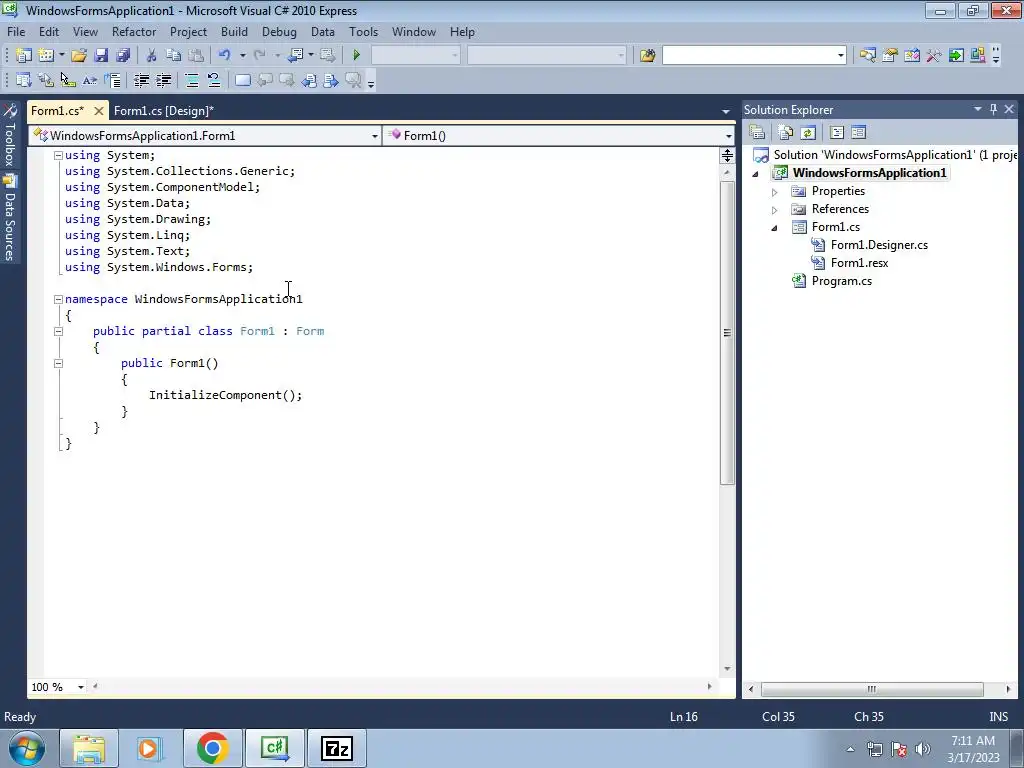Image resolution: width=1024 pixels, height=768 pixels.
Task: Toggle auto-hide pin on Solution Explorer
Action: (x=993, y=110)
